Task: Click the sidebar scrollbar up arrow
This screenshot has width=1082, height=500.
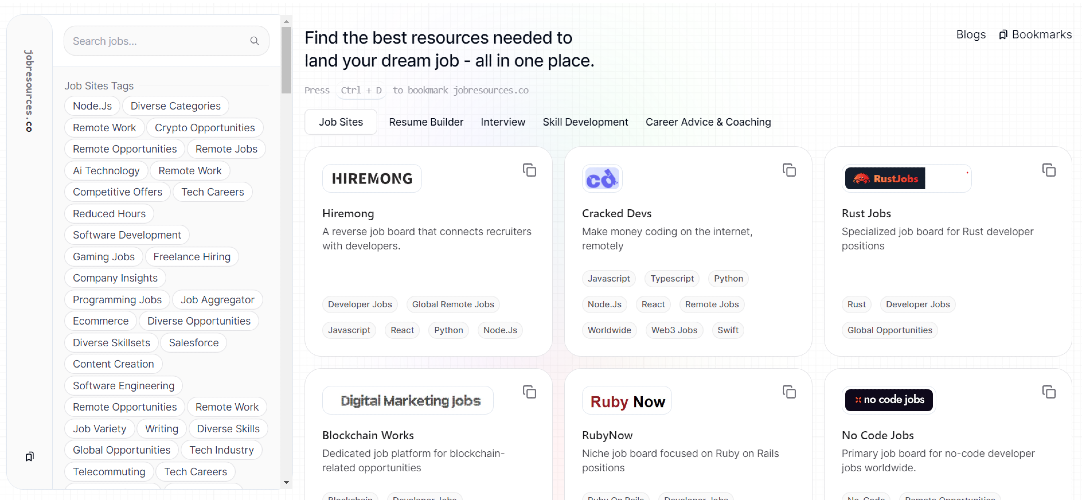Action: tap(286, 21)
